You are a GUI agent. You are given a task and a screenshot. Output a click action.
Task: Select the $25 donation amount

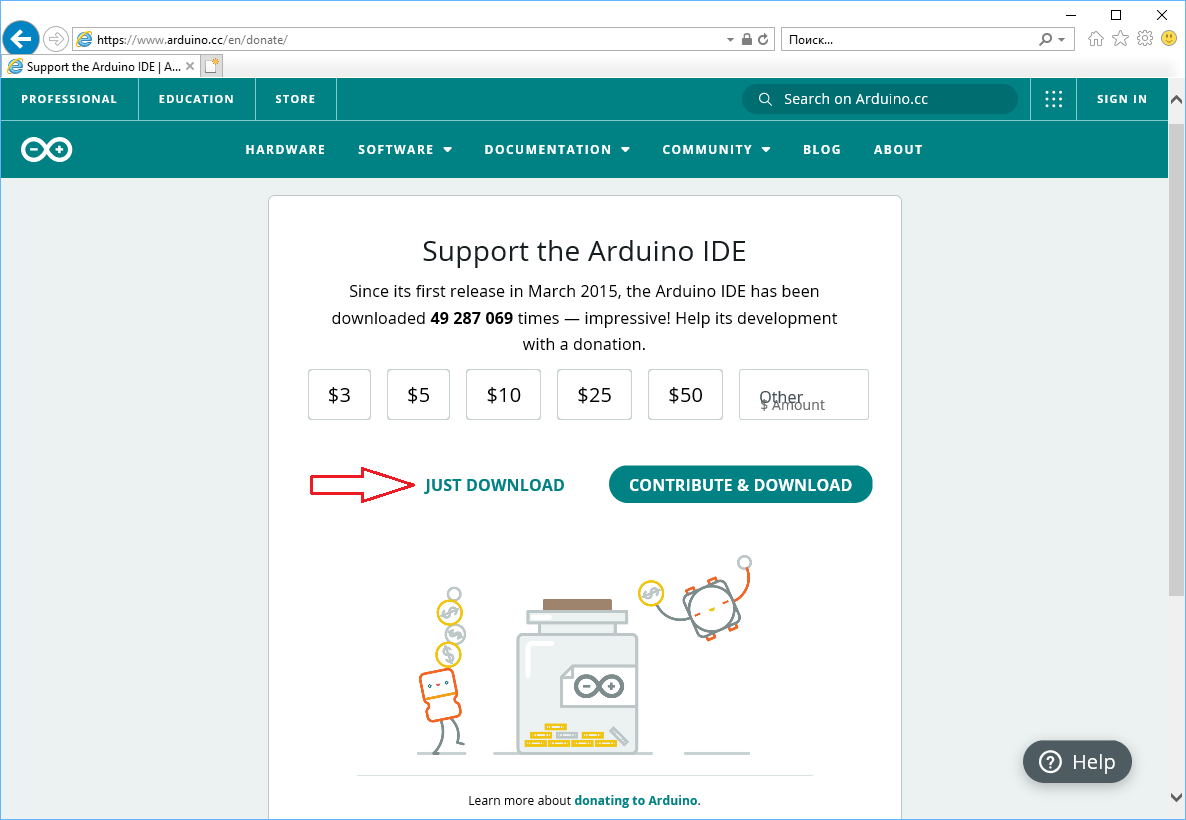(x=595, y=394)
